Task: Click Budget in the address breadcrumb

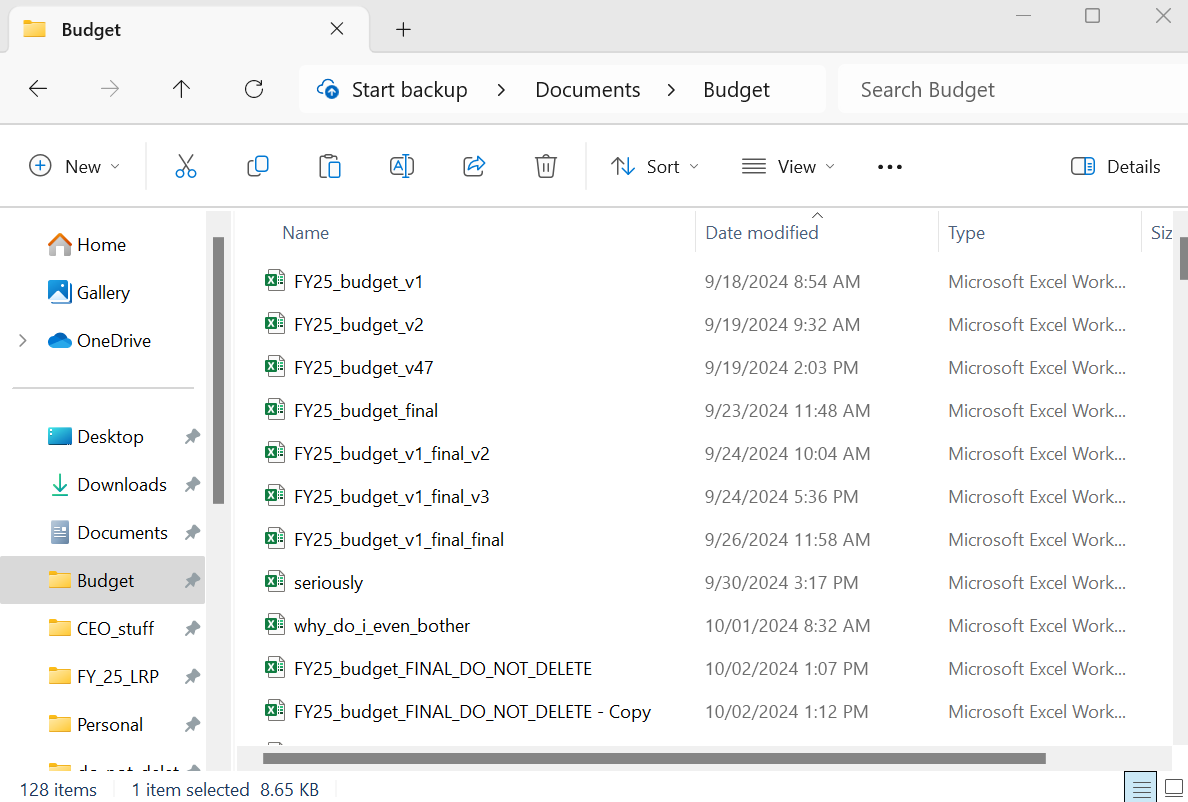Action: (736, 89)
